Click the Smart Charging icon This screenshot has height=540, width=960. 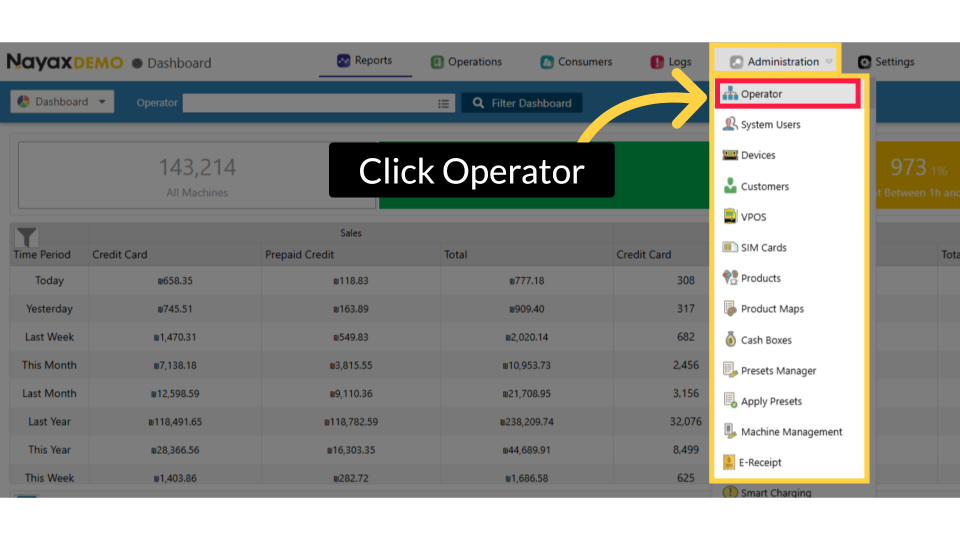click(x=730, y=492)
